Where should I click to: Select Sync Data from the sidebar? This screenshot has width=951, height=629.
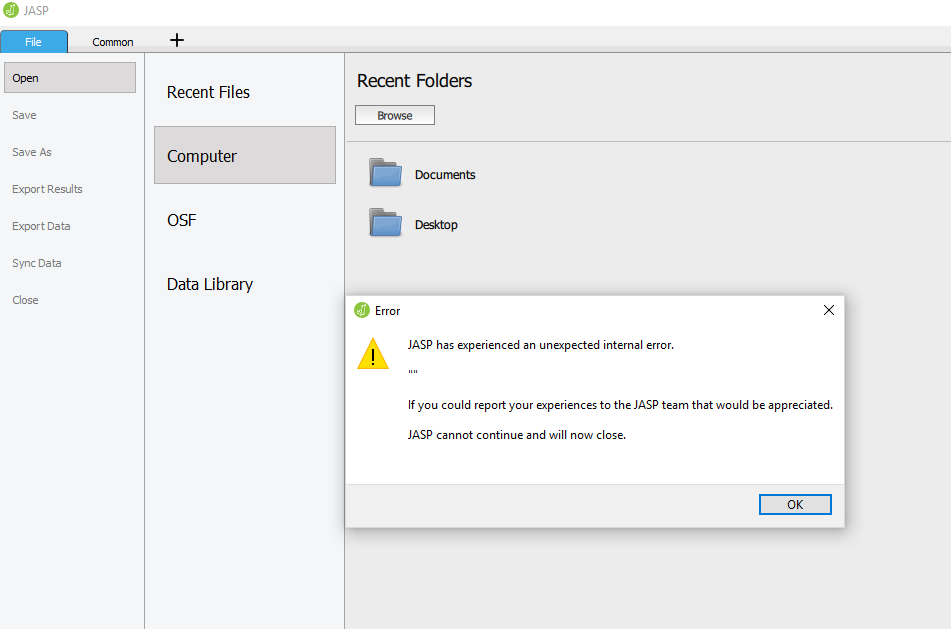(x=37, y=263)
